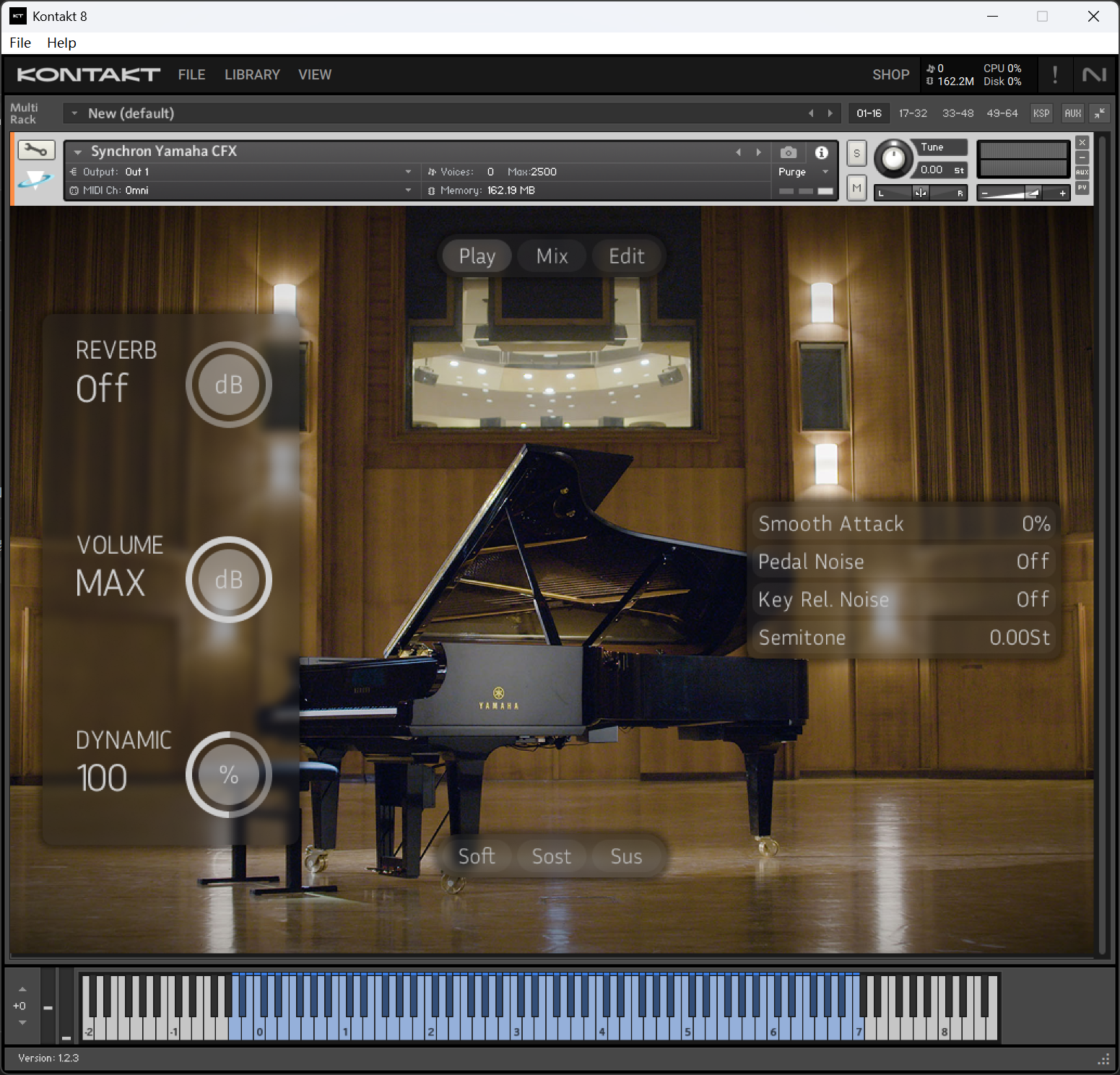1120x1075 pixels.
Task: Click the Synchron planet logo icon
Action: (35, 179)
